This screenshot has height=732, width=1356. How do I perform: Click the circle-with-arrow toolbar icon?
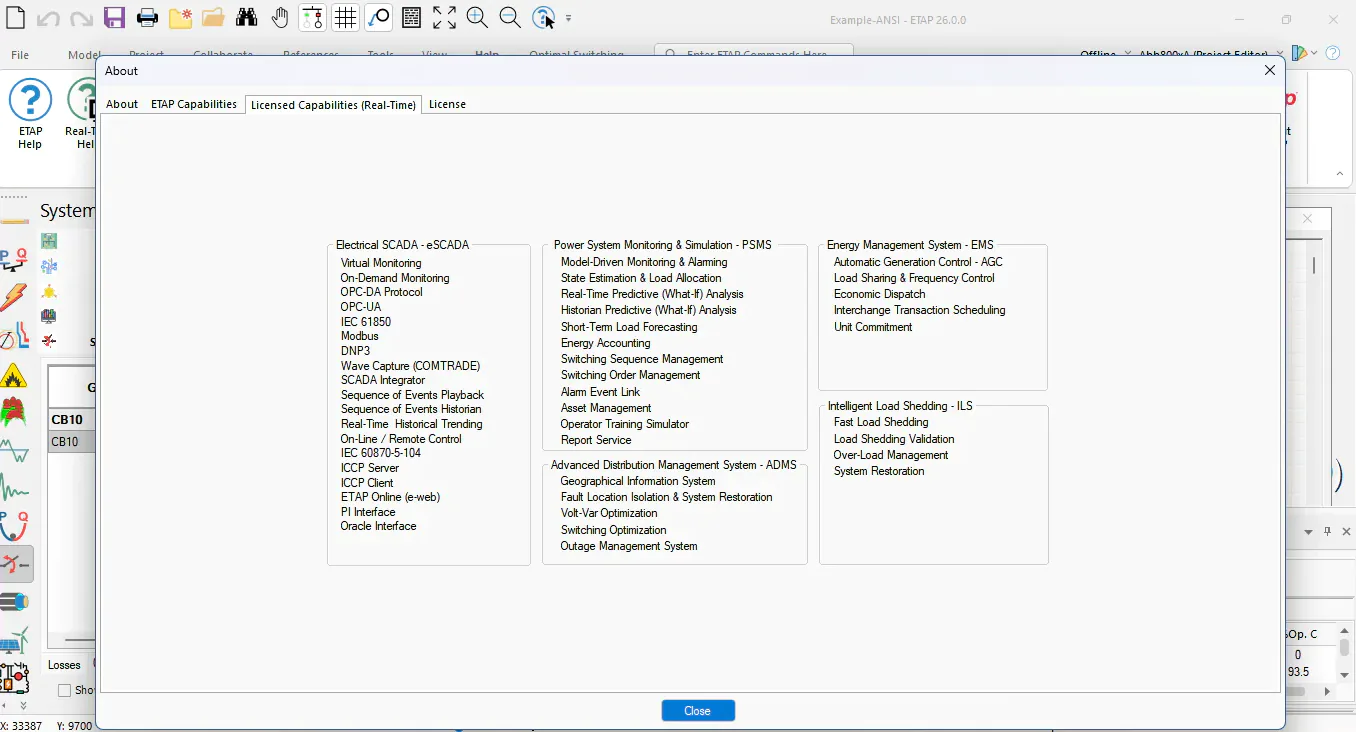tap(378, 18)
